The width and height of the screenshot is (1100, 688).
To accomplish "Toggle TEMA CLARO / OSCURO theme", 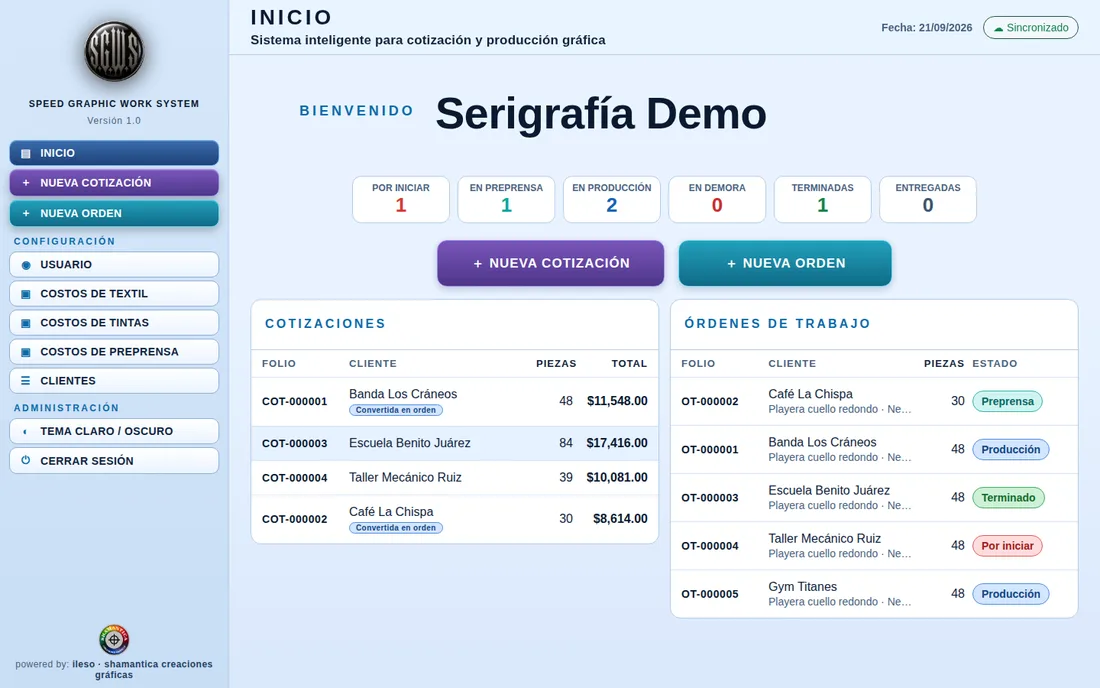I will click(114, 431).
